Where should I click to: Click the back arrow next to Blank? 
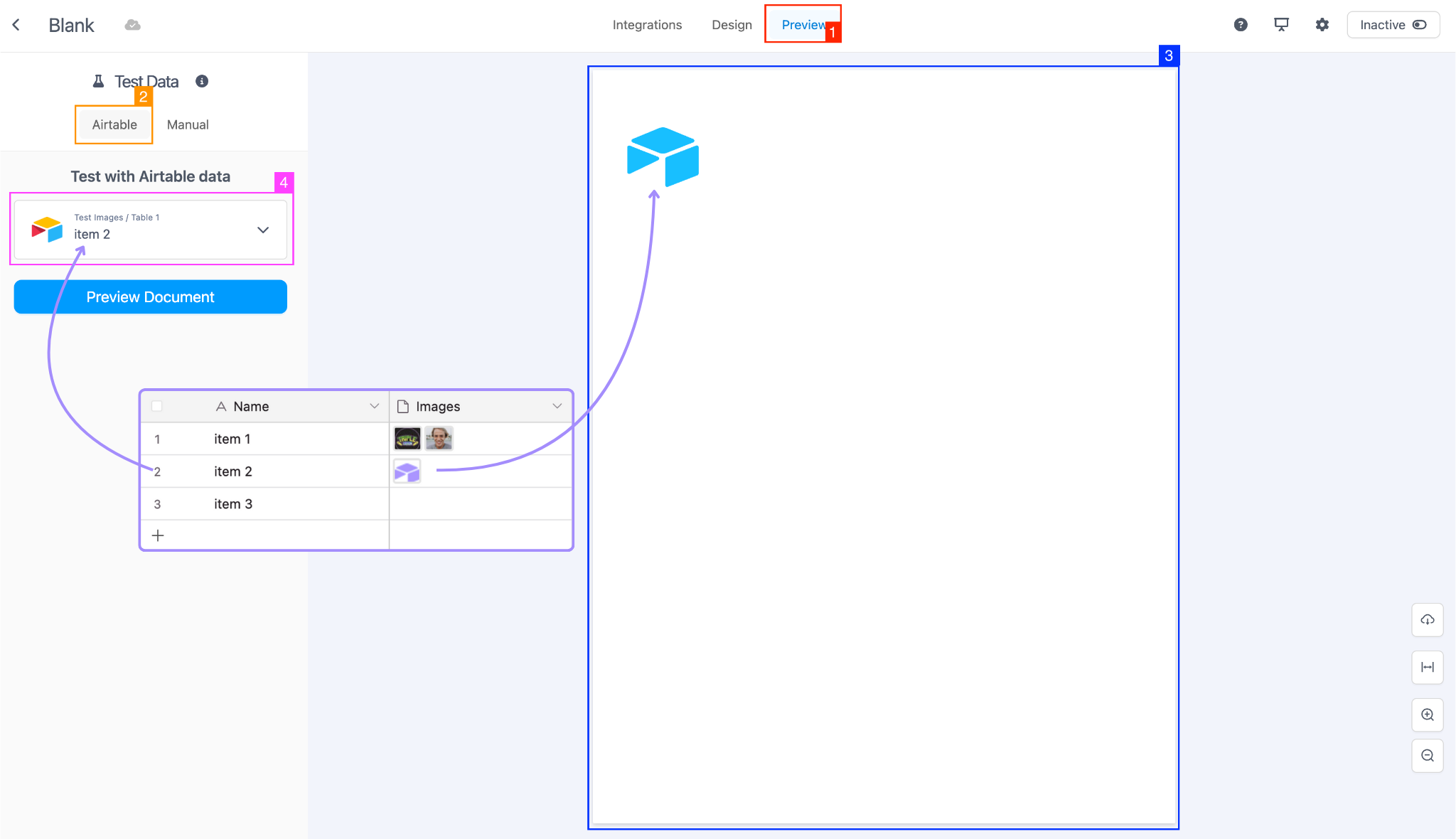[x=16, y=25]
